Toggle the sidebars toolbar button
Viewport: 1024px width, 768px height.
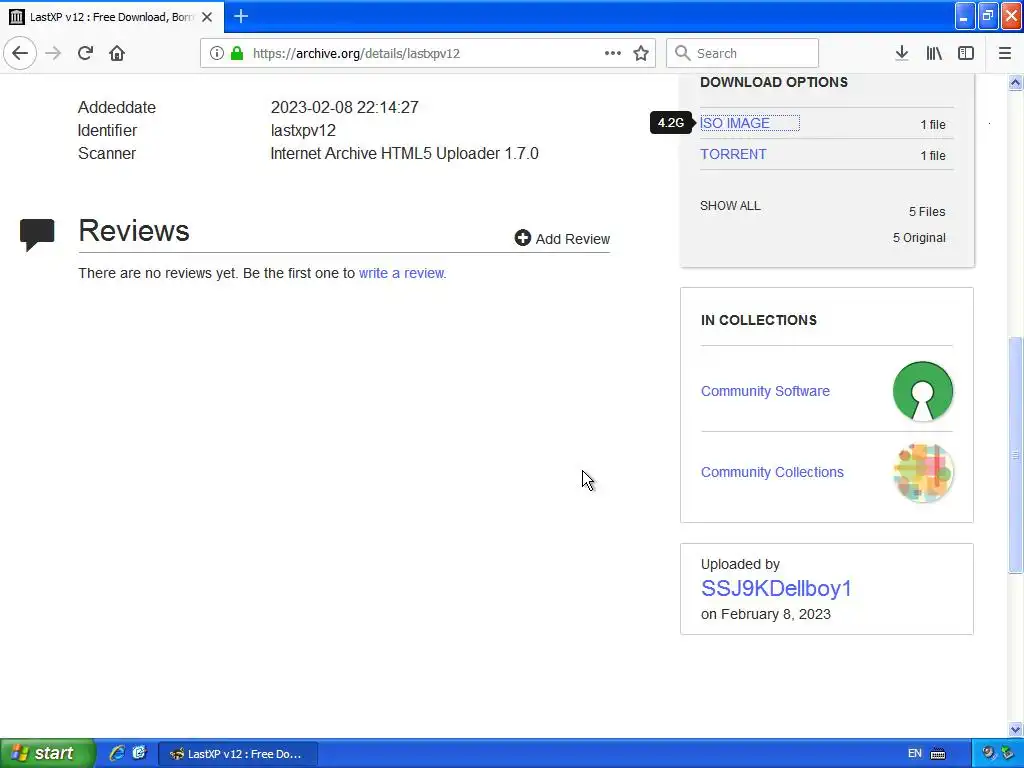coord(966,53)
